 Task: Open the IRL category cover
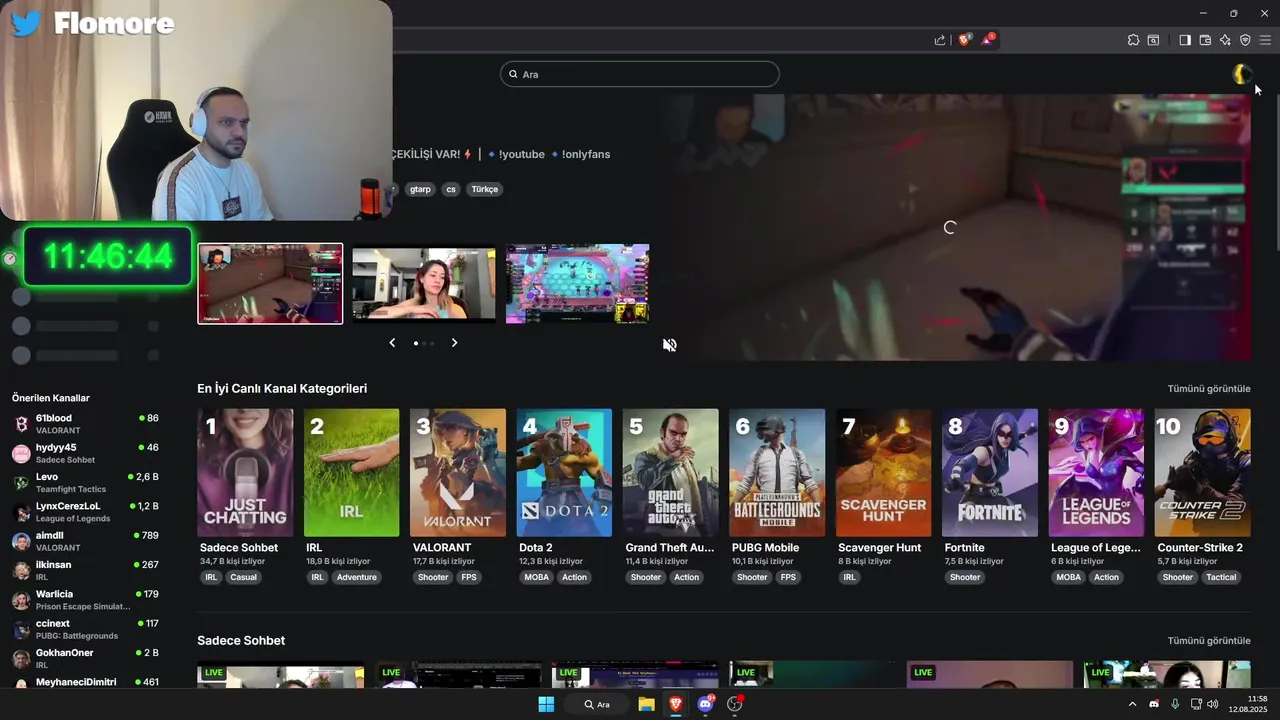click(x=351, y=472)
